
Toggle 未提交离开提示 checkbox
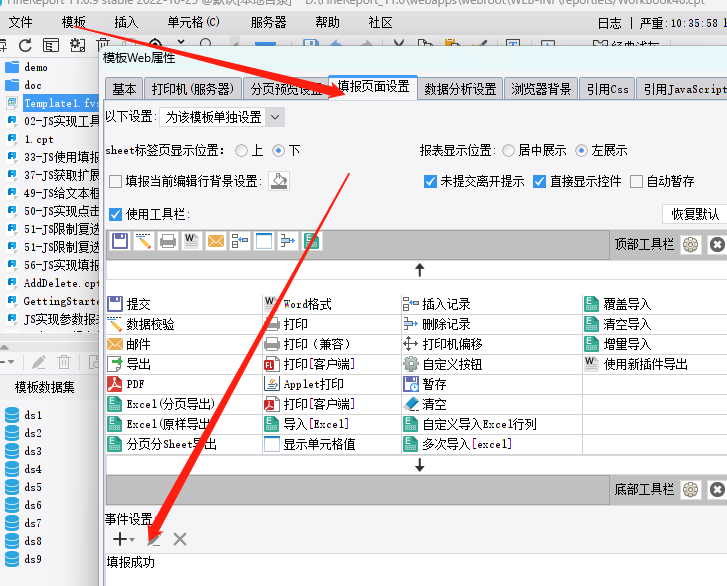(430, 181)
